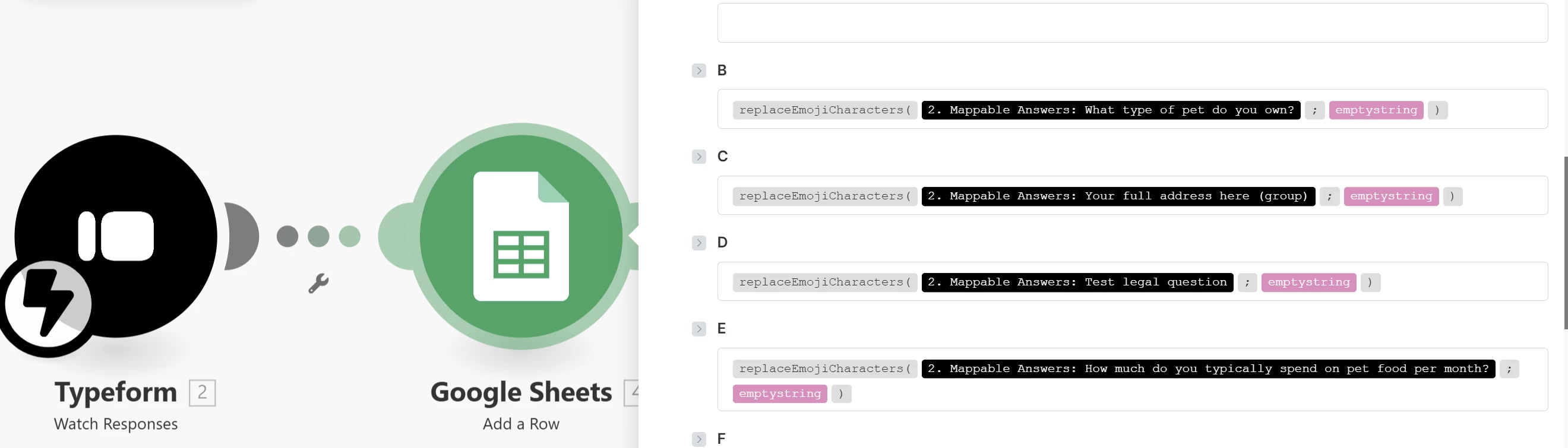Open the Google Sheets module circle
Image resolution: width=1568 pixels, height=448 pixels.
521,236
